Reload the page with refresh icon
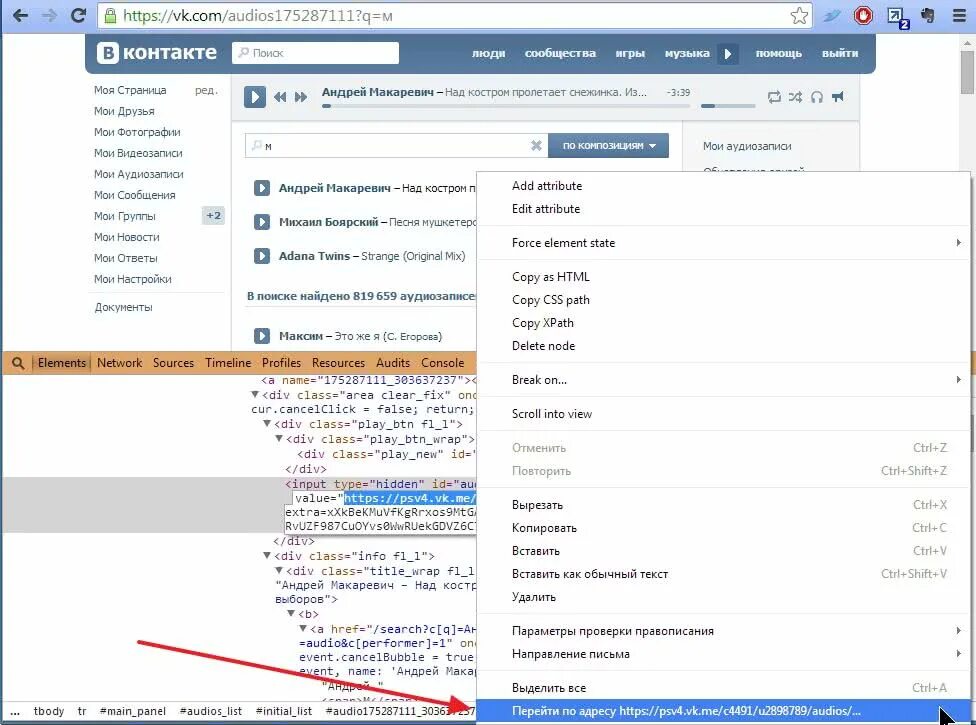The height and width of the screenshot is (725, 976). pyautogui.click(x=78, y=16)
